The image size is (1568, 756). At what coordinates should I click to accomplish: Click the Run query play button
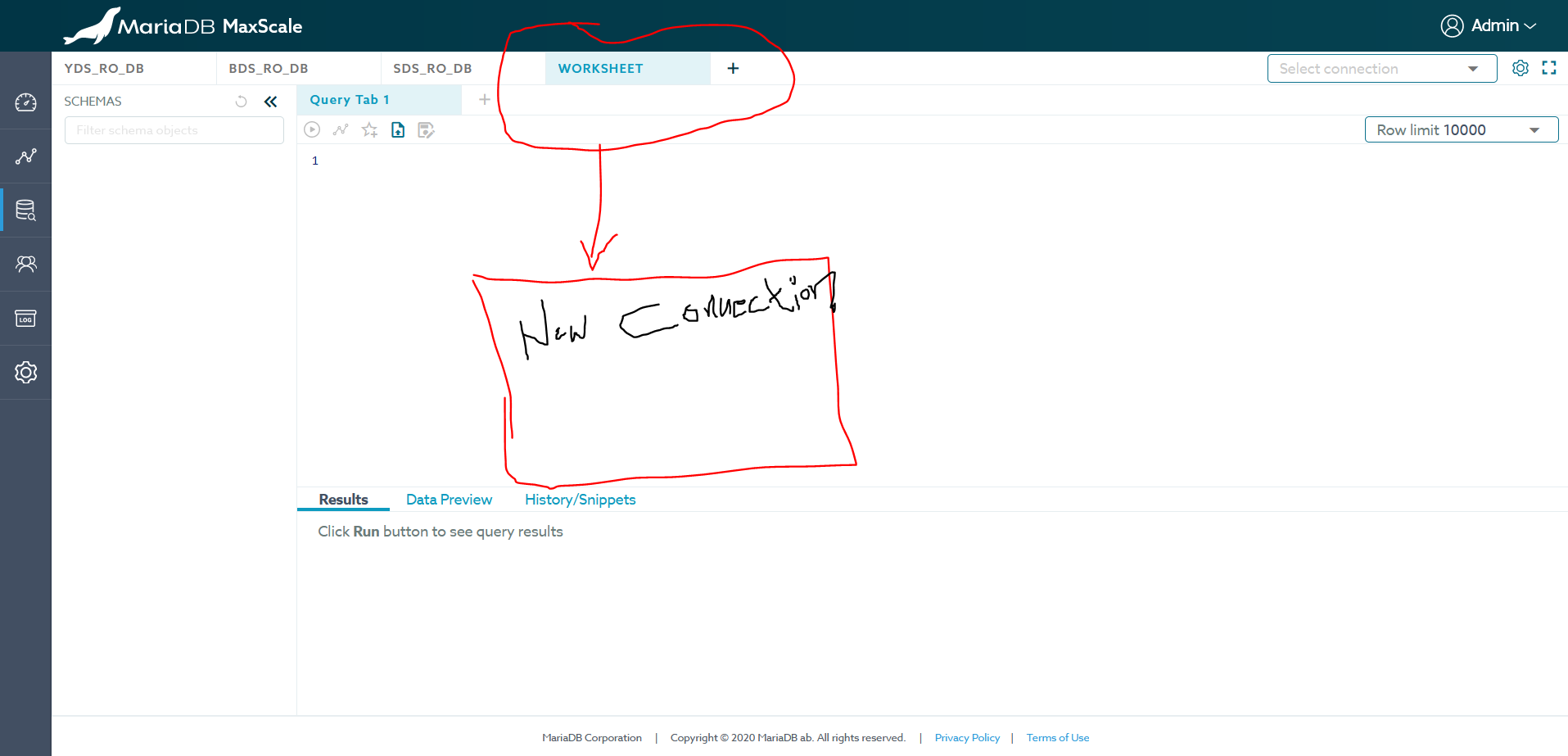point(312,129)
